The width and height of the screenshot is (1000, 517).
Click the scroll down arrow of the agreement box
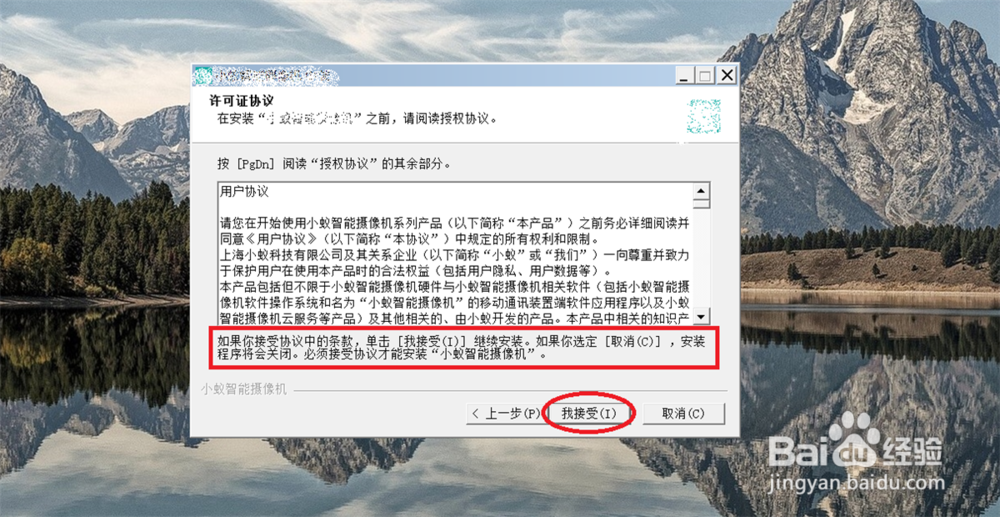click(702, 316)
